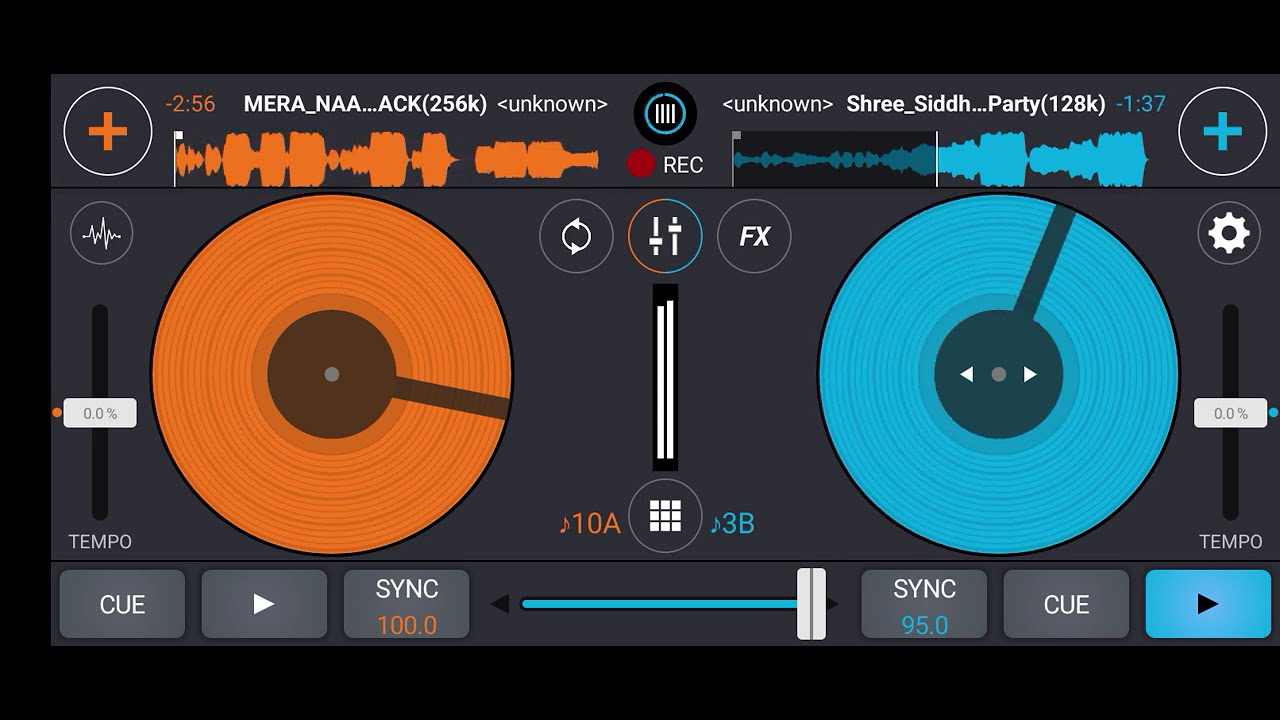Click the blue track waveform overview
The height and width of the screenshot is (720, 1280).
(940, 159)
